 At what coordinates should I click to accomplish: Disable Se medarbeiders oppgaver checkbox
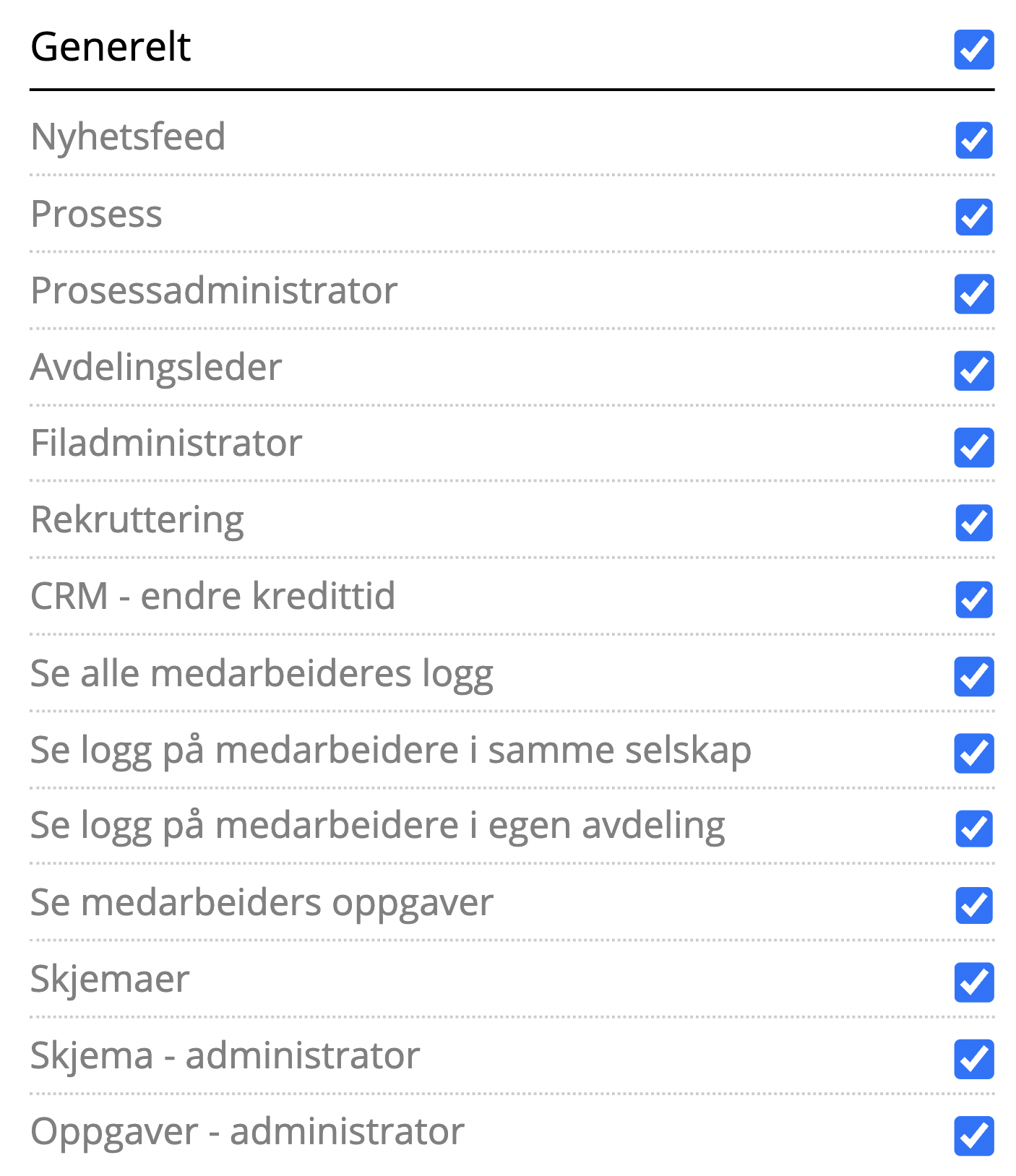(973, 906)
